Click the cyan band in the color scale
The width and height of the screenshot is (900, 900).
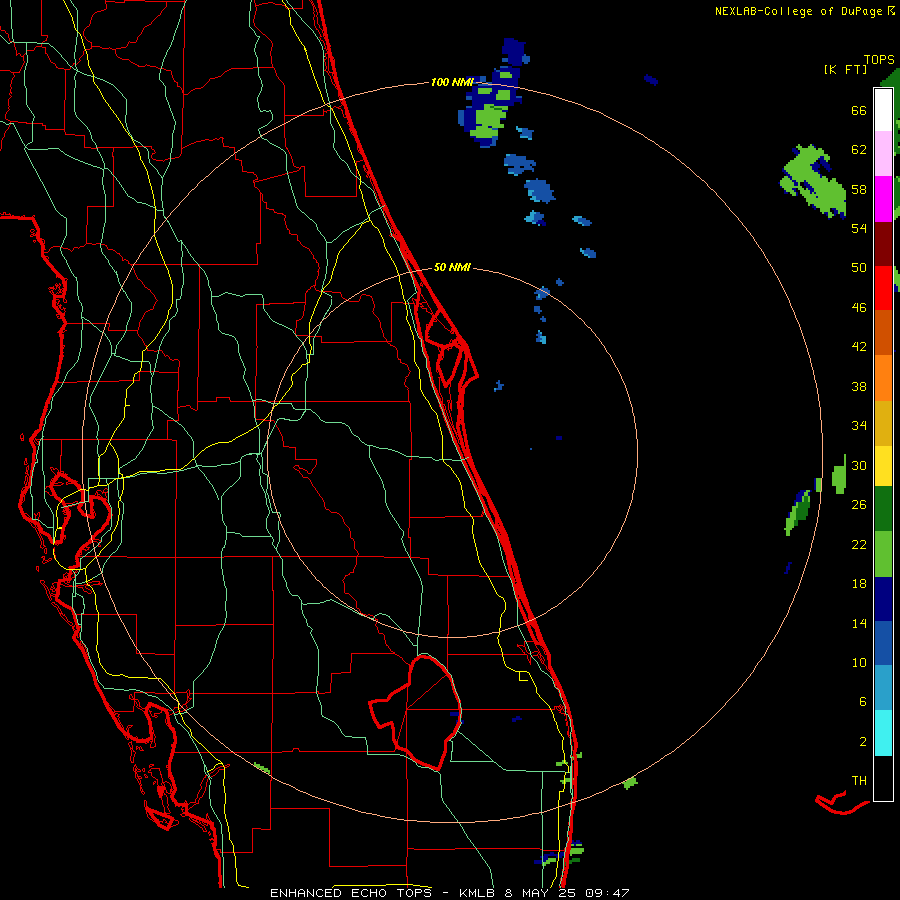pyautogui.click(x=883, y=733)
